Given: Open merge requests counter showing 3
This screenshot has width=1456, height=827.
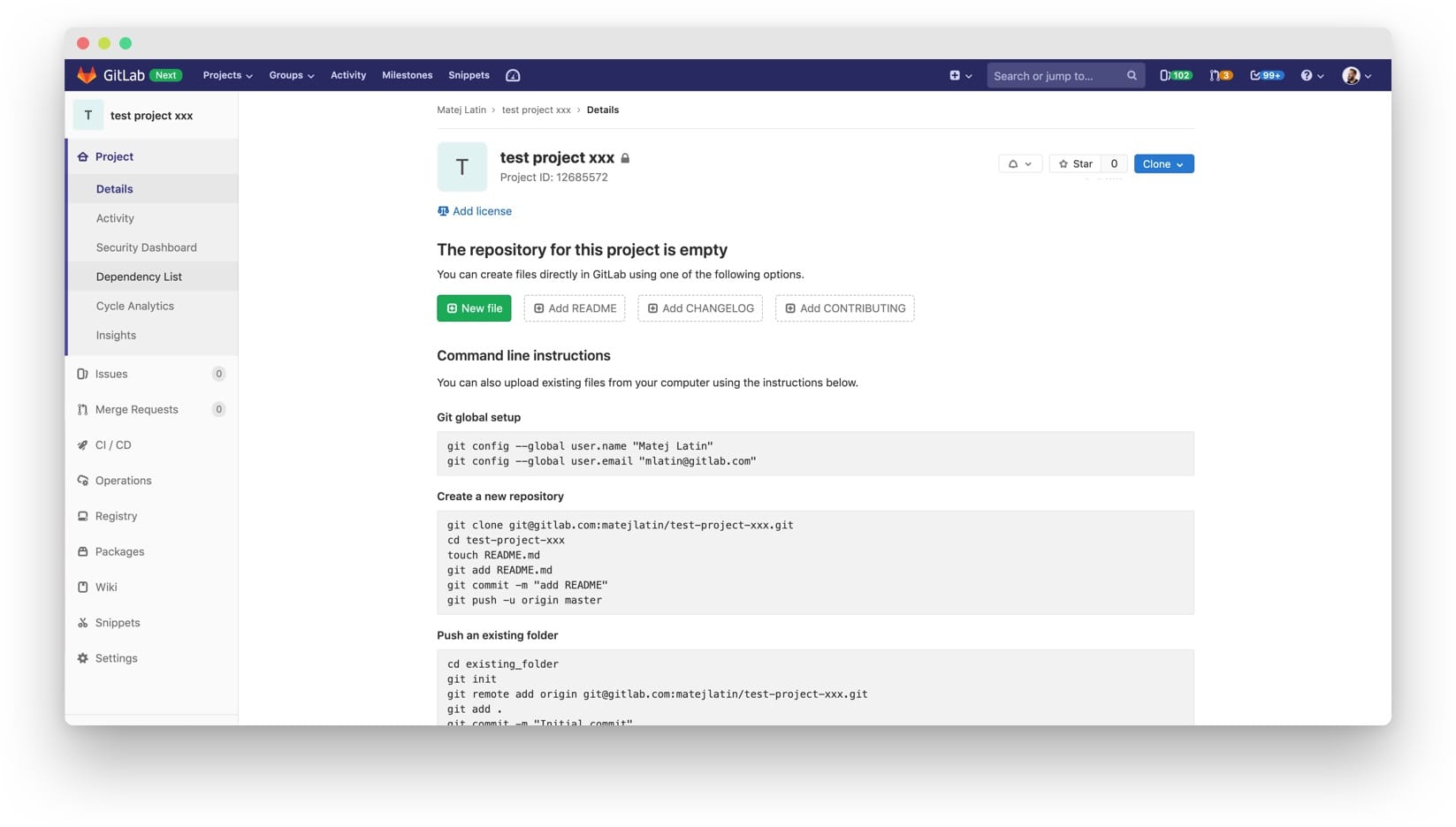Looking at the screenshot, I should tap(1221, 75).
